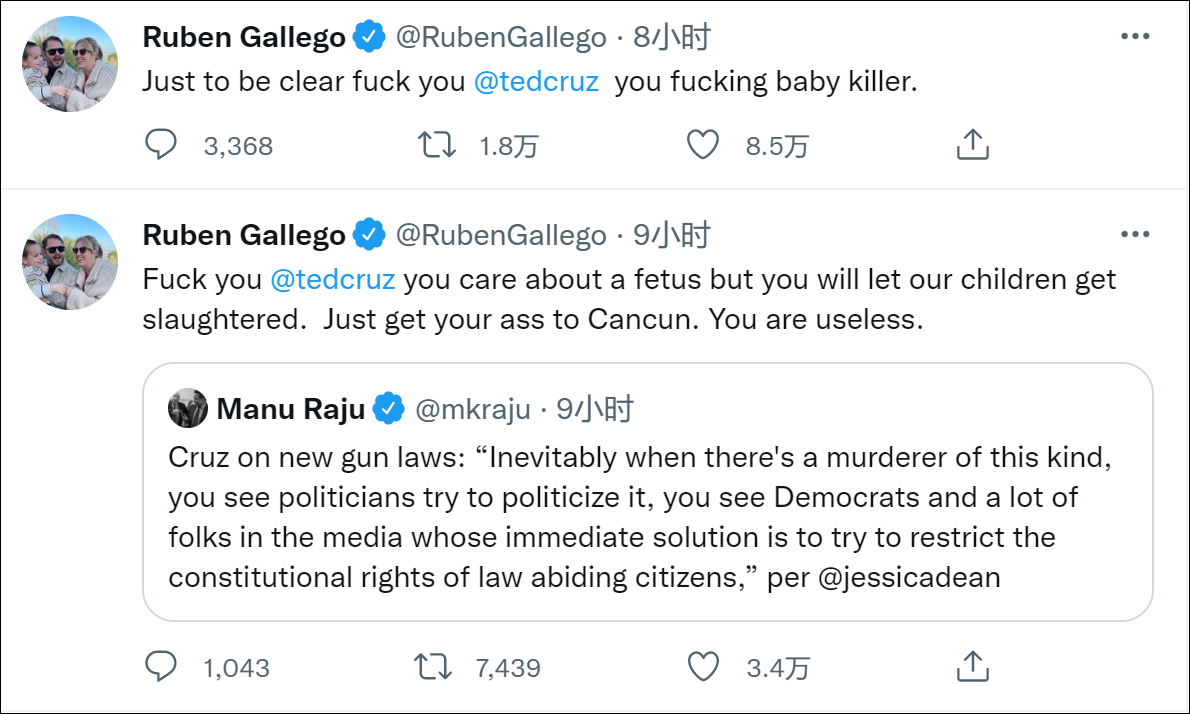Open more options on the top tweet
1190x714 pixels.
click(x=1135, y=37)
